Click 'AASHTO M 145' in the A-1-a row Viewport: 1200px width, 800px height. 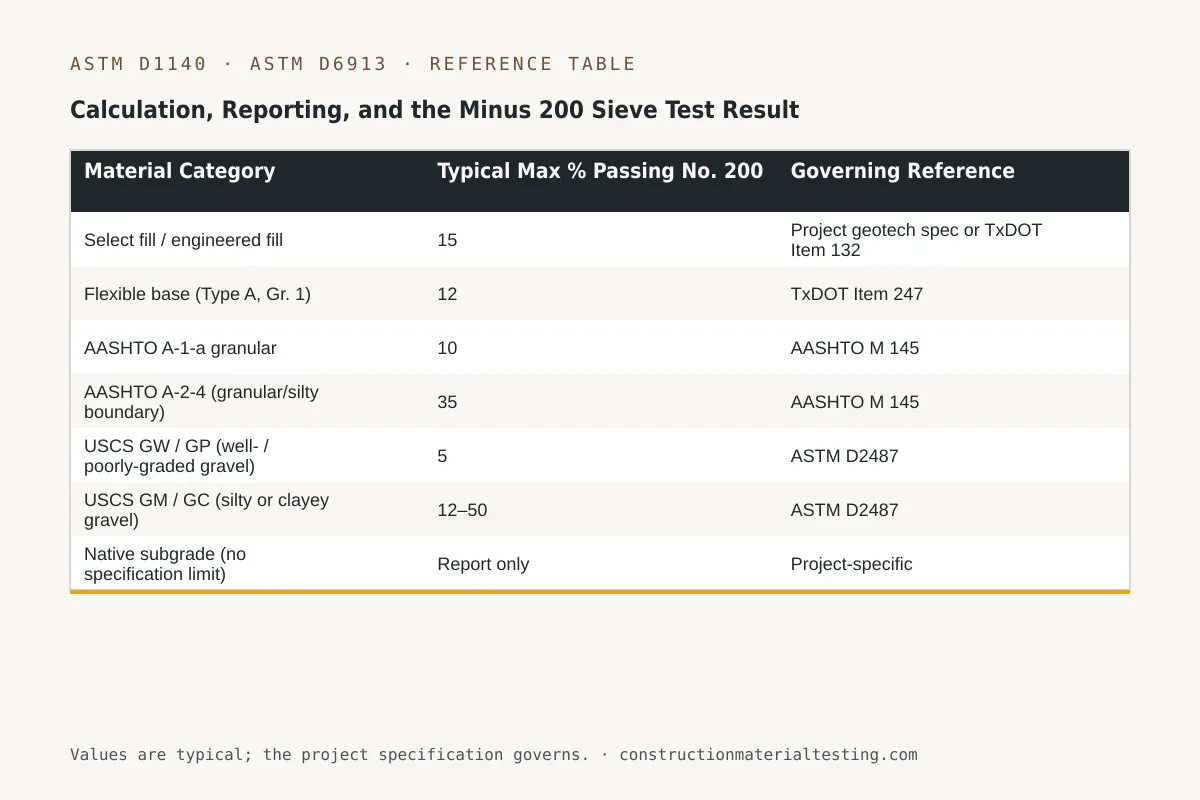tap(854, 348)
